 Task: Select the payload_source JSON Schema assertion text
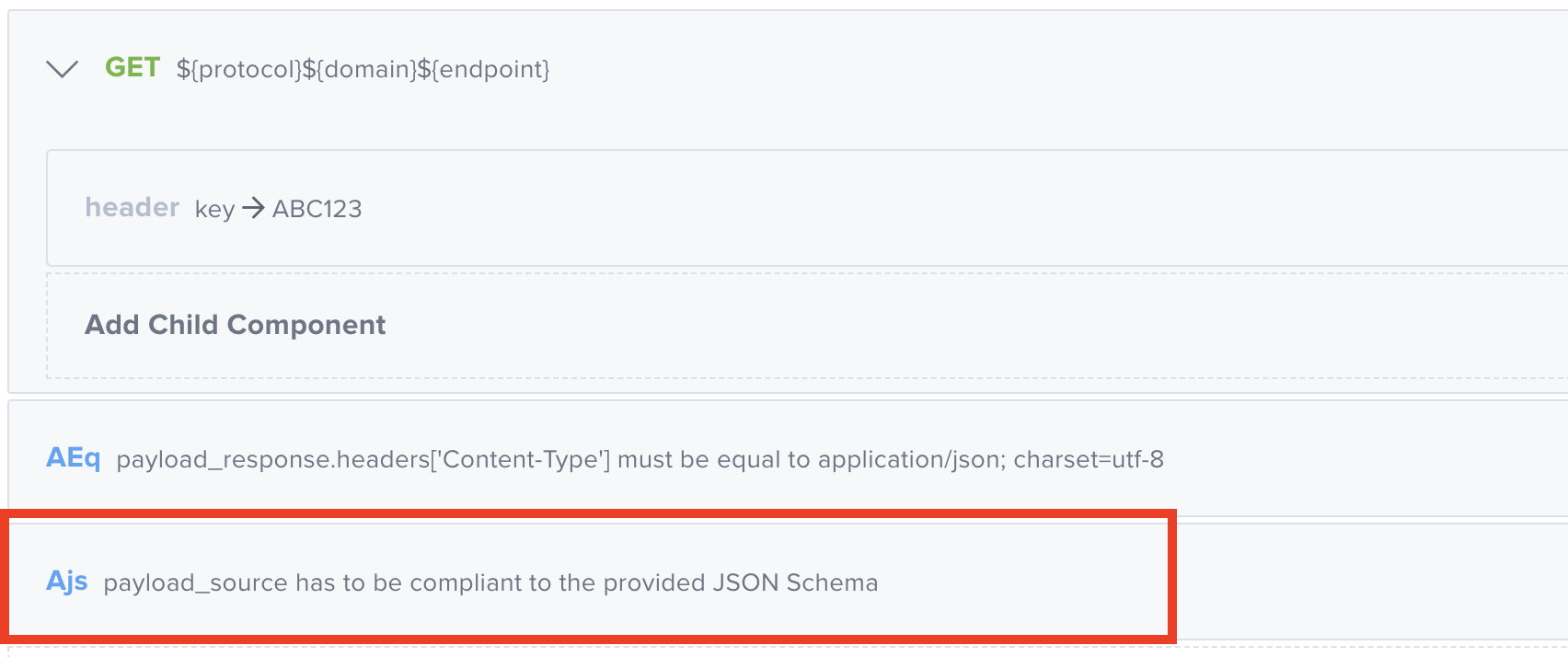(x=492, y=582)
